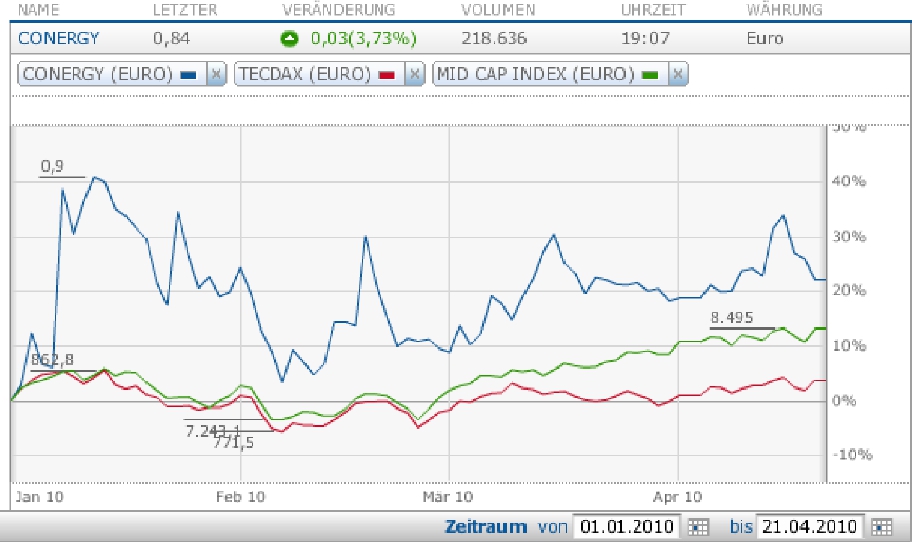
Task: Edit the end date field 21.04.2010
Action: 809,527
